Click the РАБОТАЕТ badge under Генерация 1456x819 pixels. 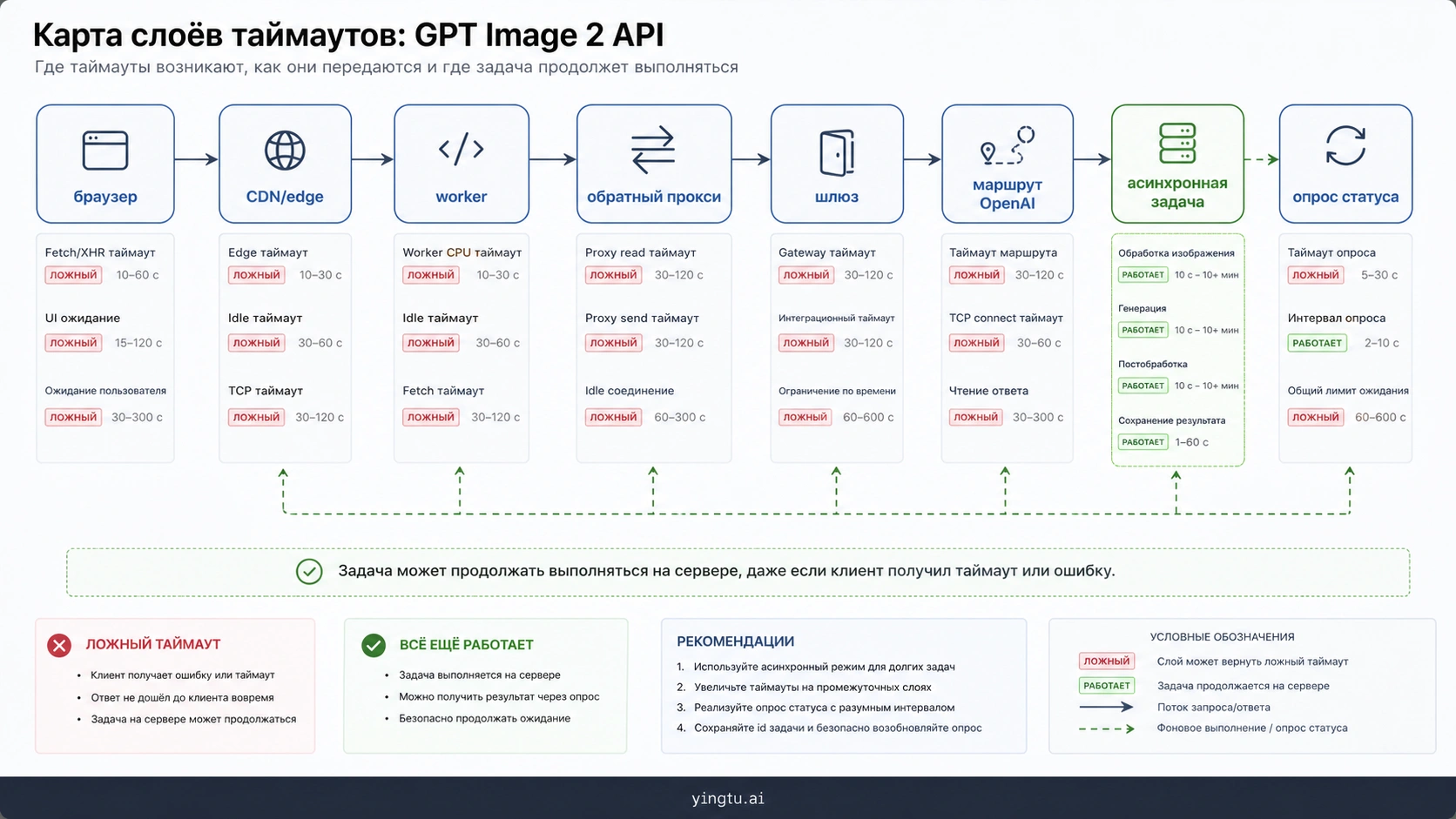coord(1143,330)
